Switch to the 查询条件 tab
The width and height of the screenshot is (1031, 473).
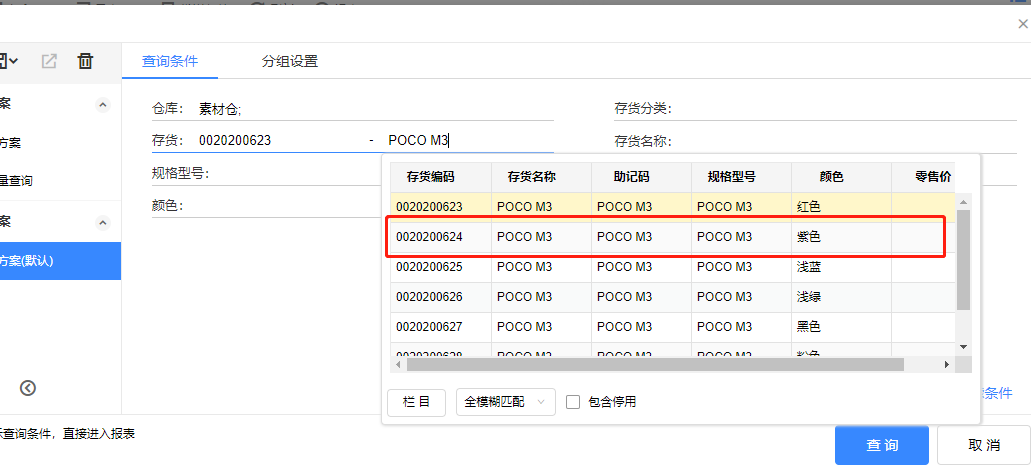coord(170,62)
